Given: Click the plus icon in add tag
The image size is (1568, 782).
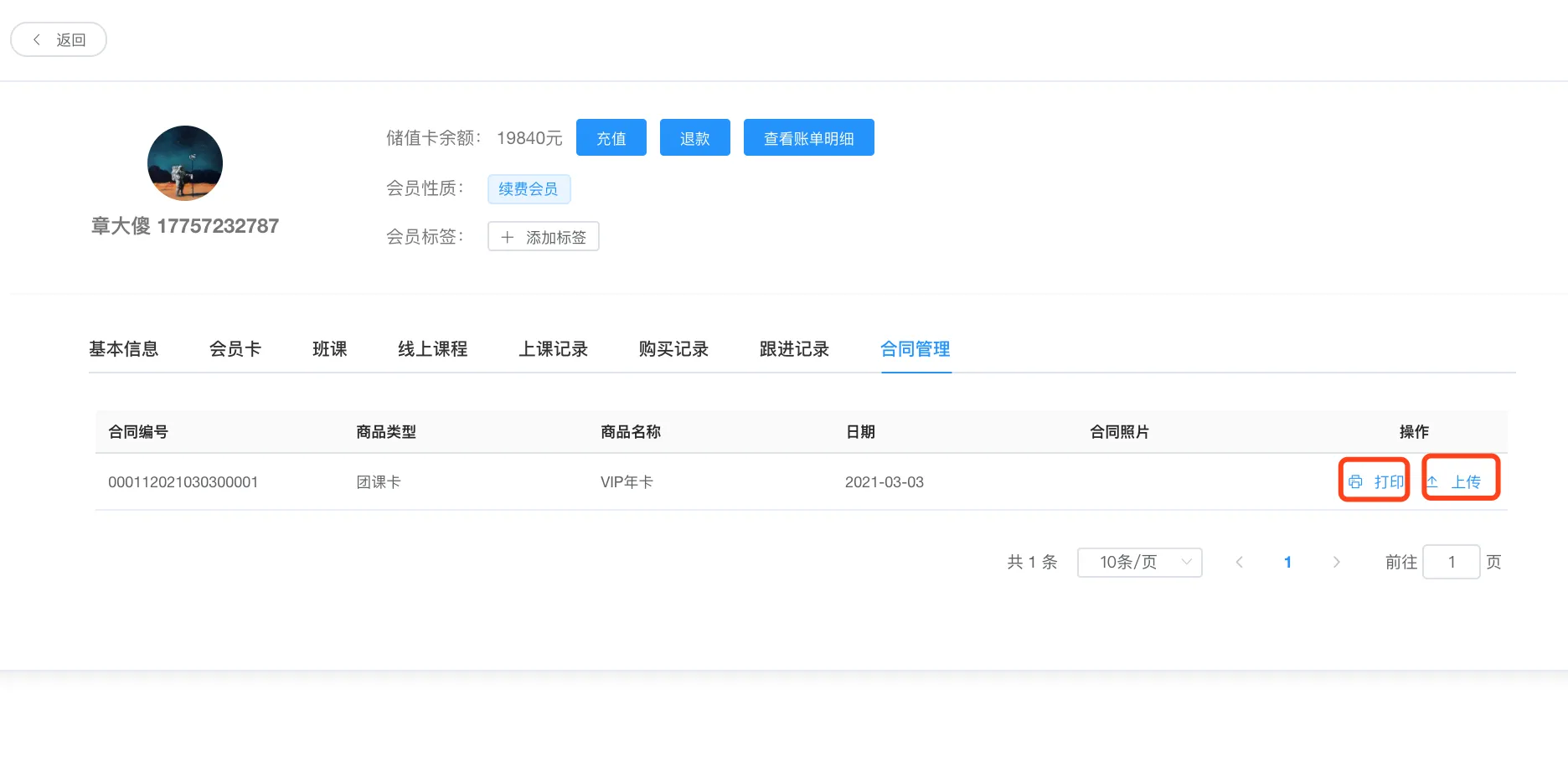Looking at the screenshot, I should tap(507, 237).
